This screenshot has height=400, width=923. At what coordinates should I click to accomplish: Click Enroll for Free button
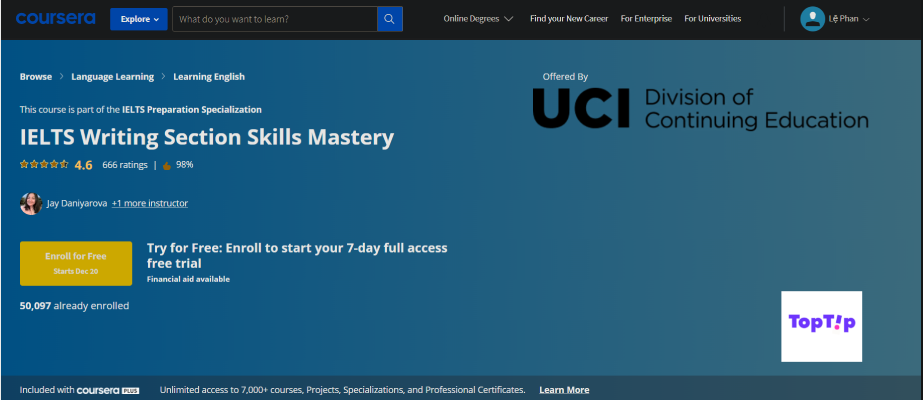pyautogui.click(x=76, y=264)
